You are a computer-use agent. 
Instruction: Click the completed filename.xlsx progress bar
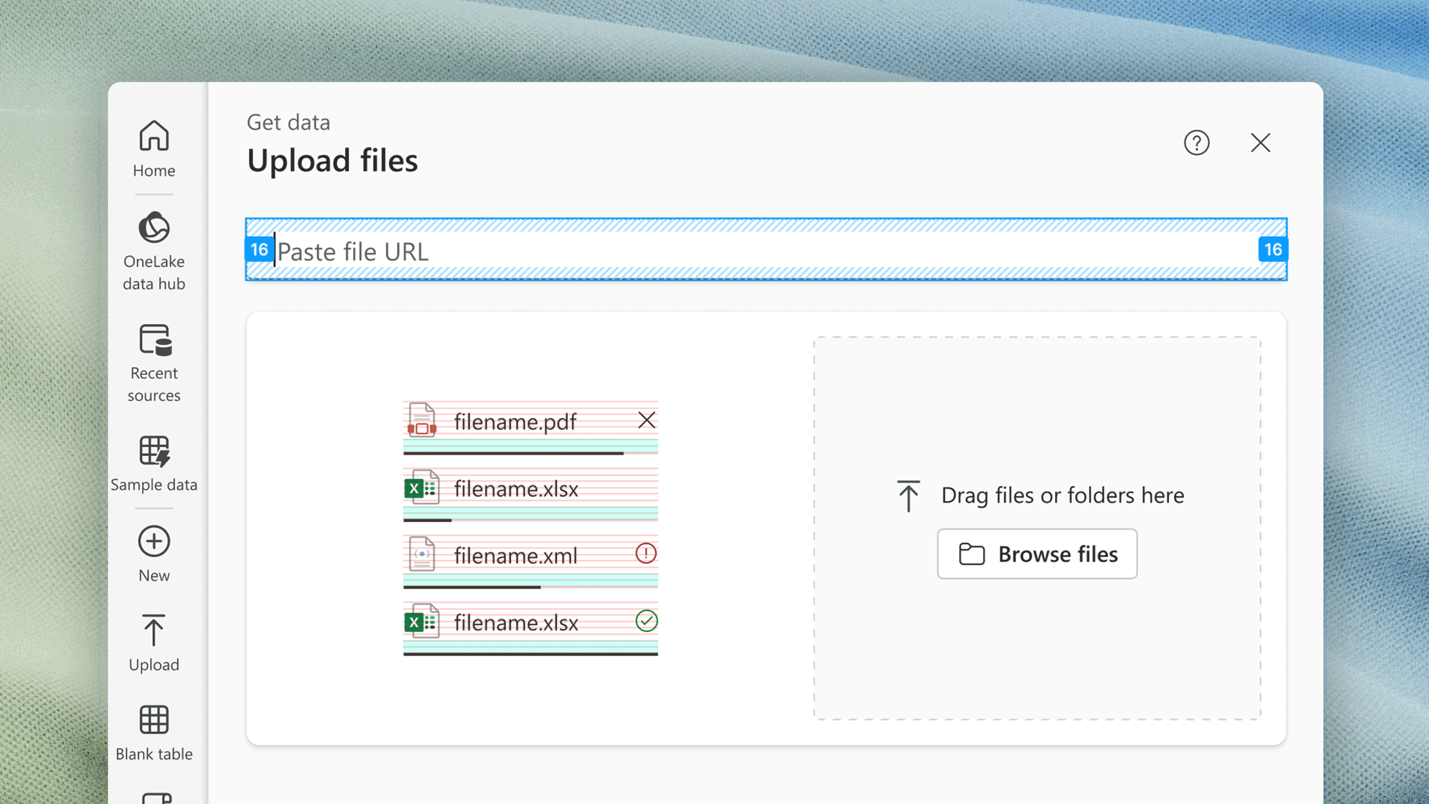click(530, 654)
